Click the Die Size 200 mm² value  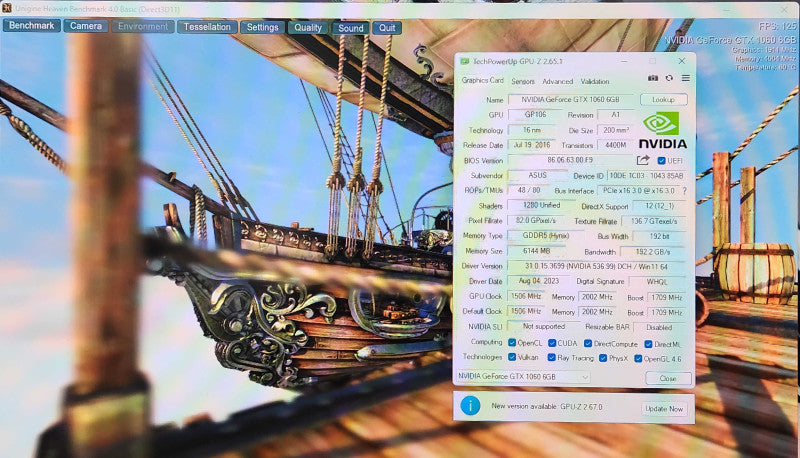[x=615, y=130]
